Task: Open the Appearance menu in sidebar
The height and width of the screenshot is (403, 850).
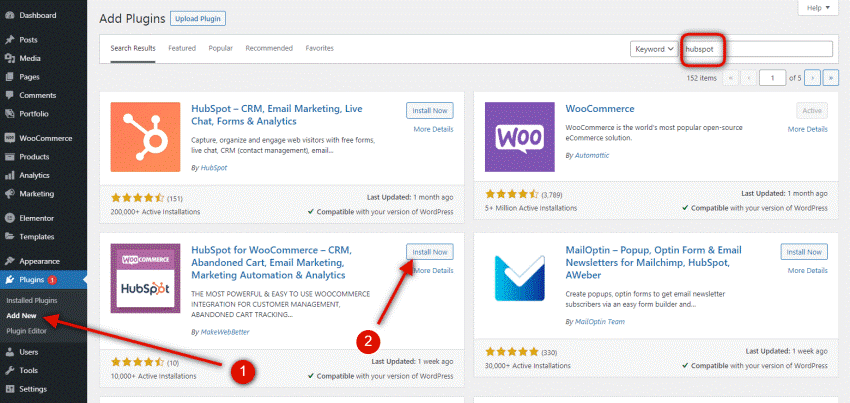Action: 40,260
